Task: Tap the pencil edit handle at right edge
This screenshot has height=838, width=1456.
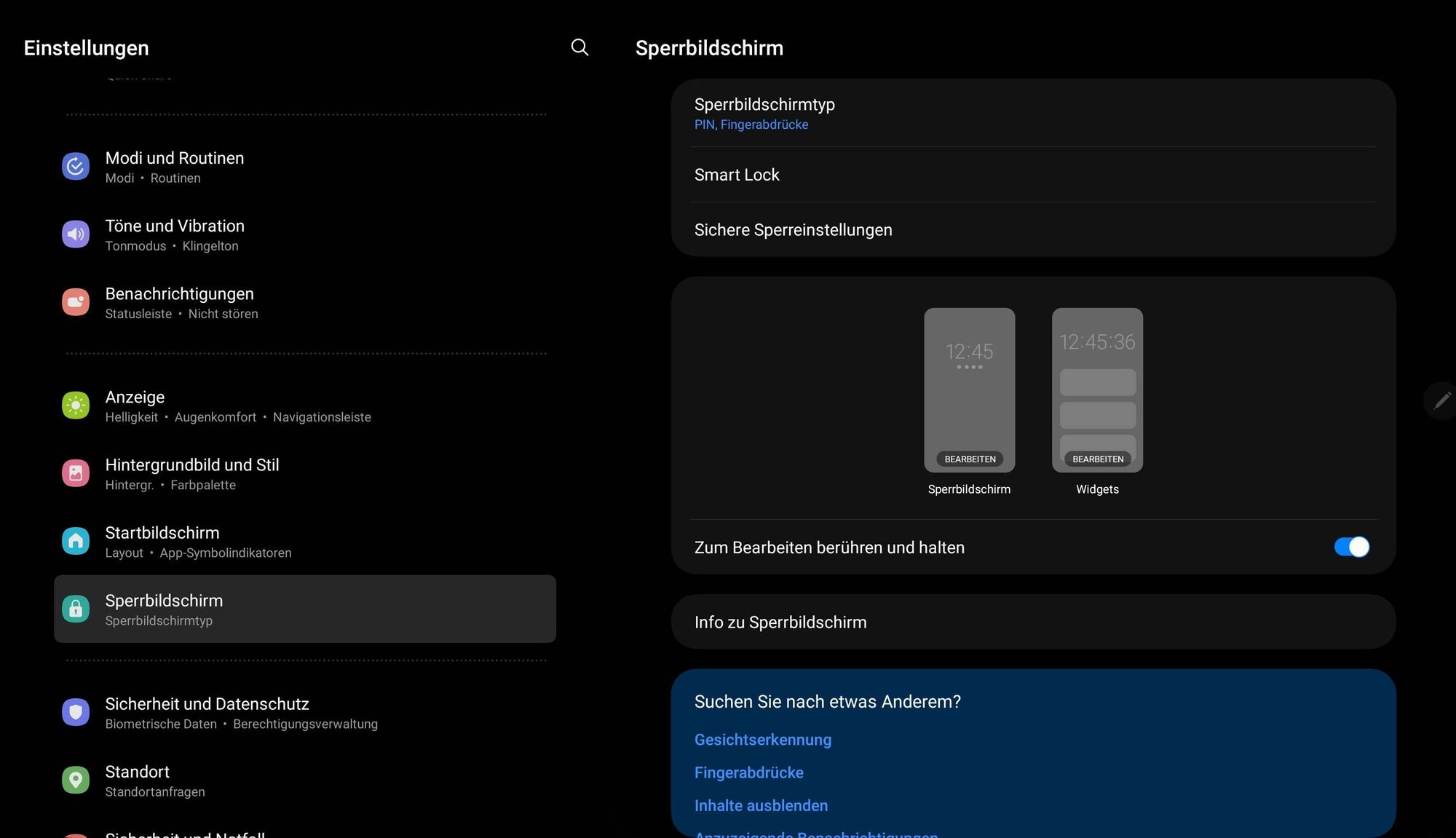Action: coord(1441,400)
